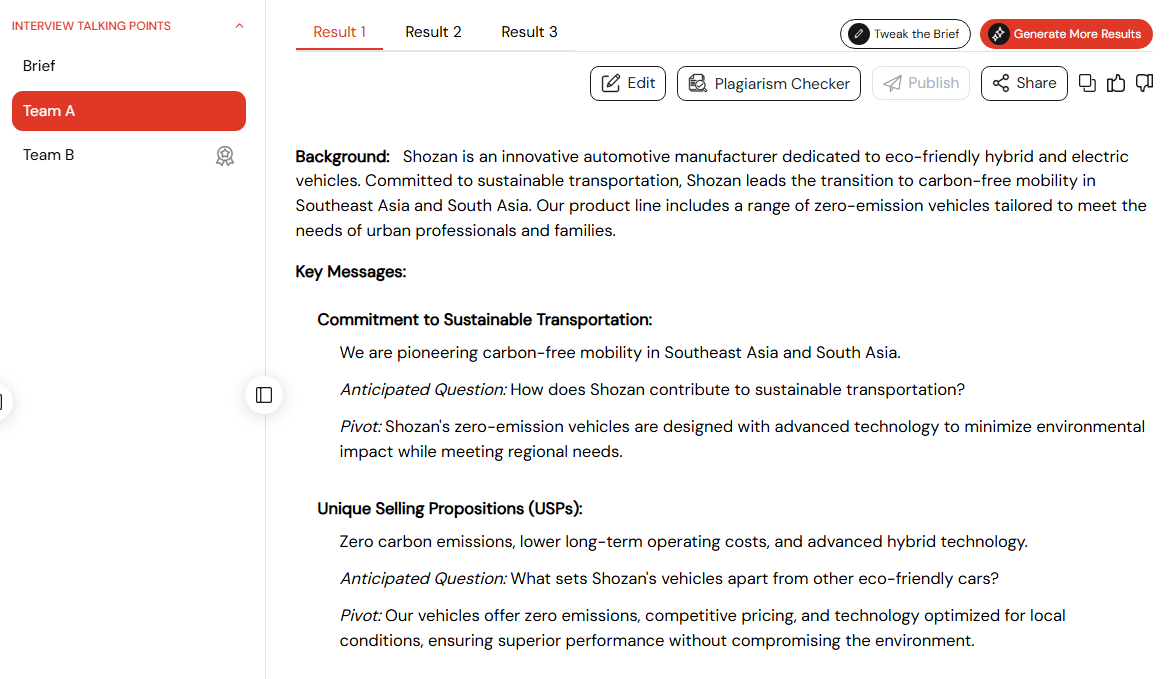Click the pivot text 'Our vehicles offer zero emissions'
The image size is (1173, 679).
point(702,628)
